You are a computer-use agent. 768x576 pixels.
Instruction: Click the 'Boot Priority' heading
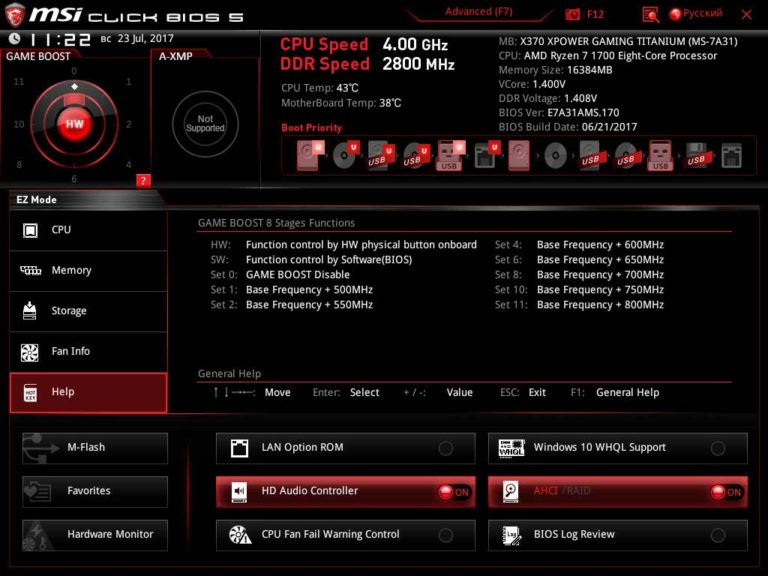click(312, 128)
